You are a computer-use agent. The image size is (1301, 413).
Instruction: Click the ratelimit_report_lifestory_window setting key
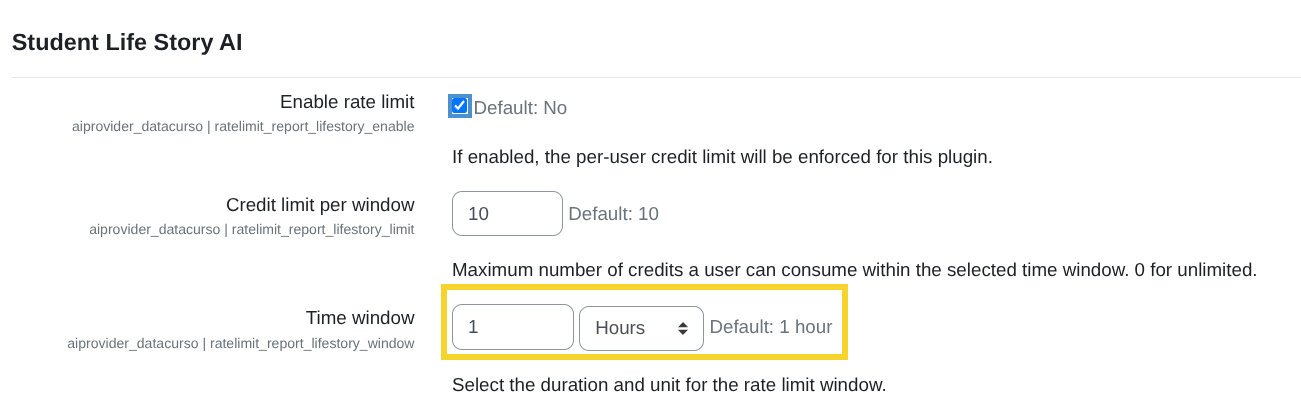240,343
